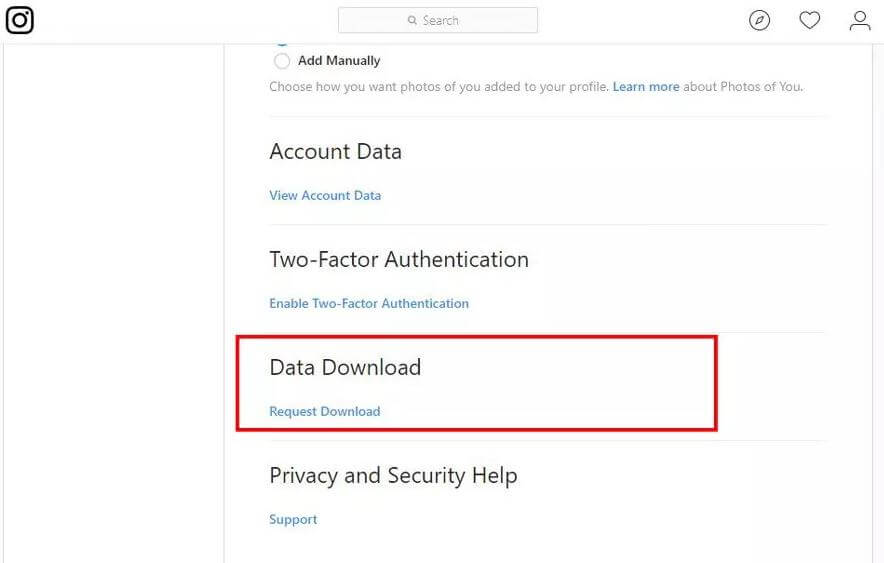Click the Account Data heading
This screenshot has height=563, width=884.
335,152
